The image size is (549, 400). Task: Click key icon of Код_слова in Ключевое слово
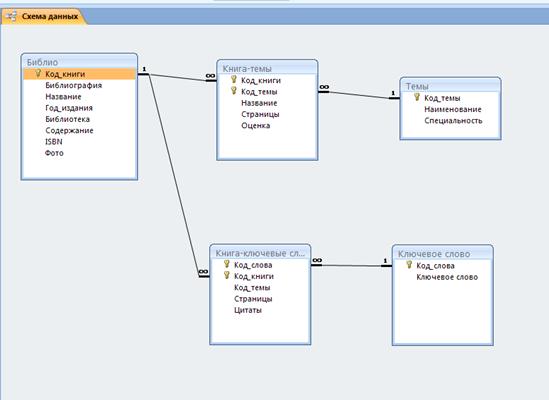[409, 265]
